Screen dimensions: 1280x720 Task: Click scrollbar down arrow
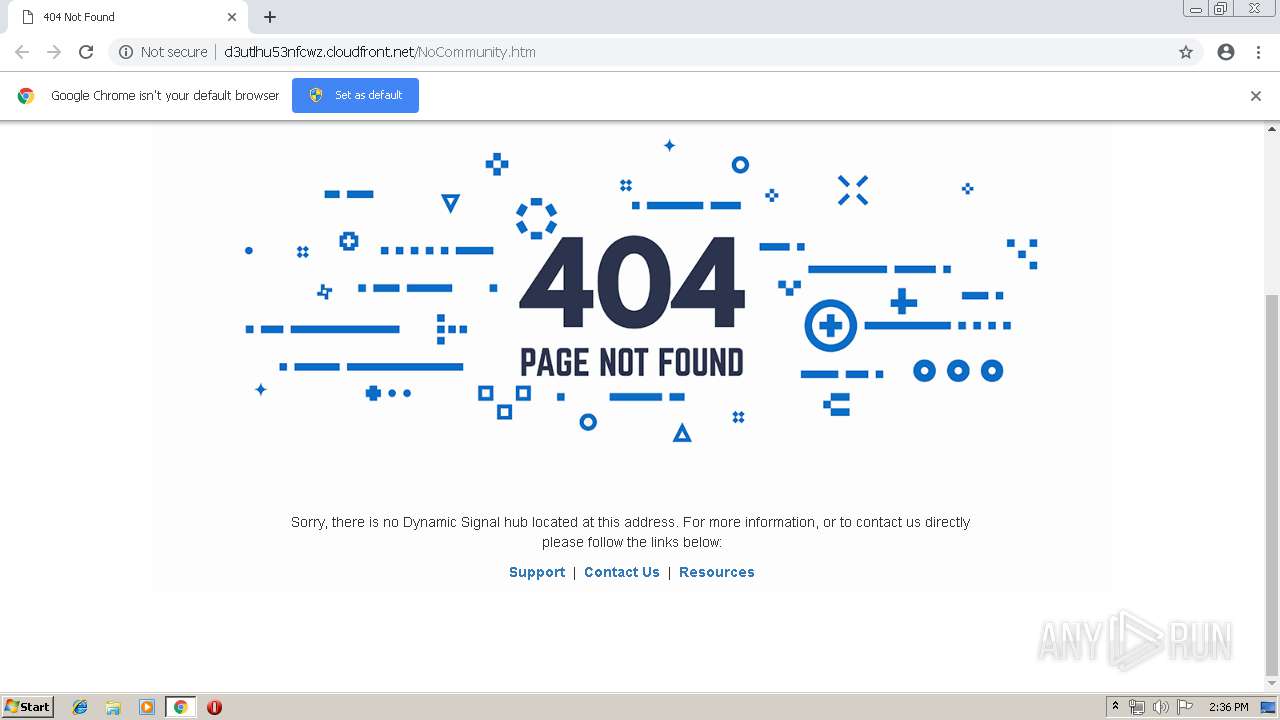pyautogui.click(x=1272, y=685)
